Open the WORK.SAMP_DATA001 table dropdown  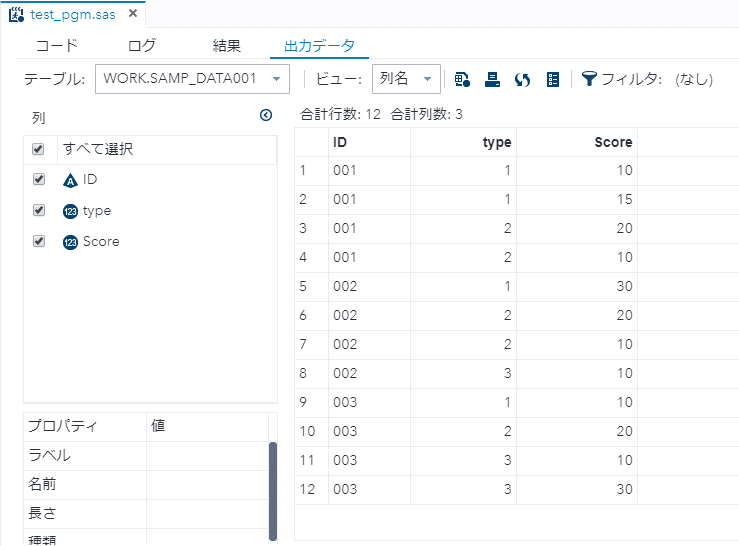click(x=192, y=79)
